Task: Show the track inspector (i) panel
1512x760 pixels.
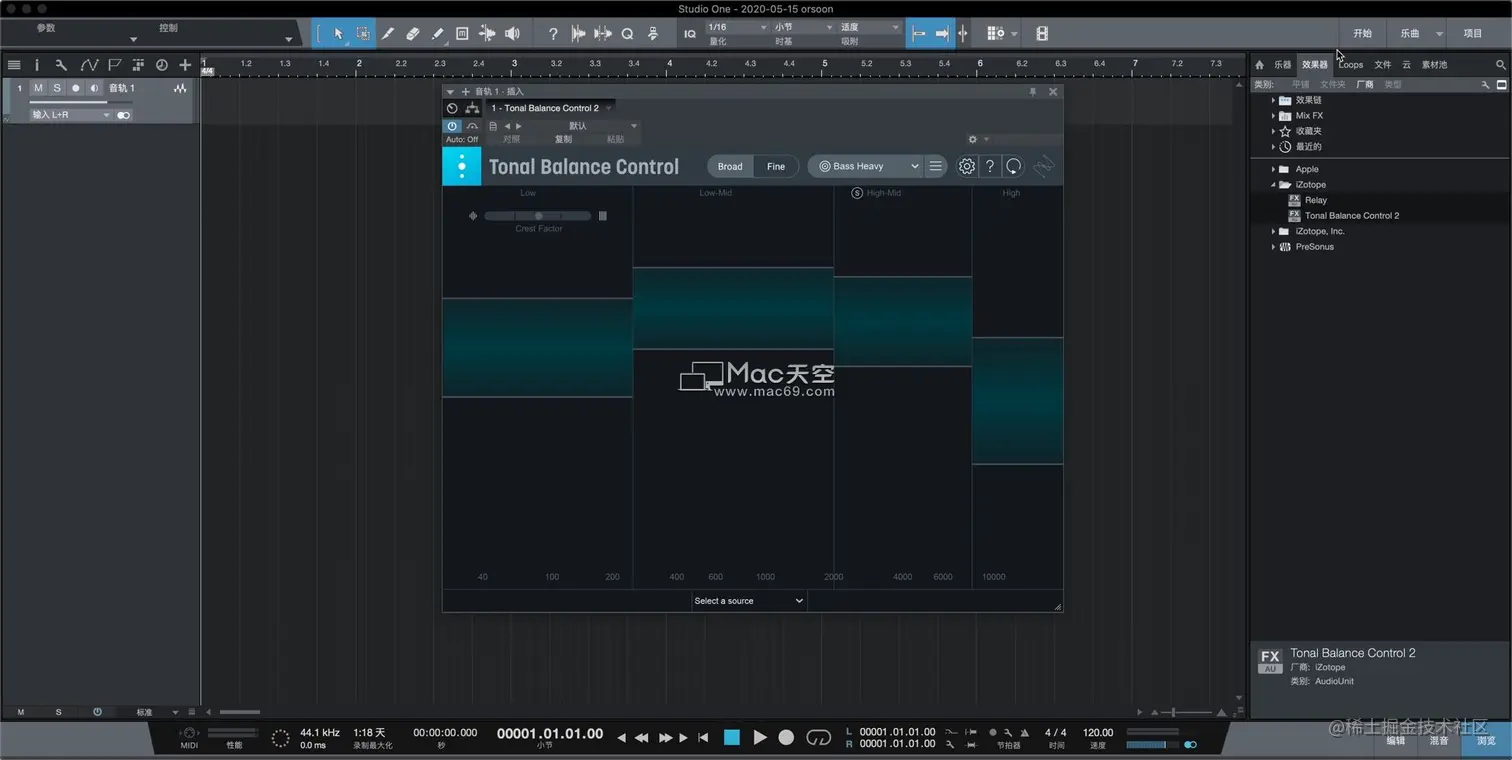Action: click(x=37, y=65)
